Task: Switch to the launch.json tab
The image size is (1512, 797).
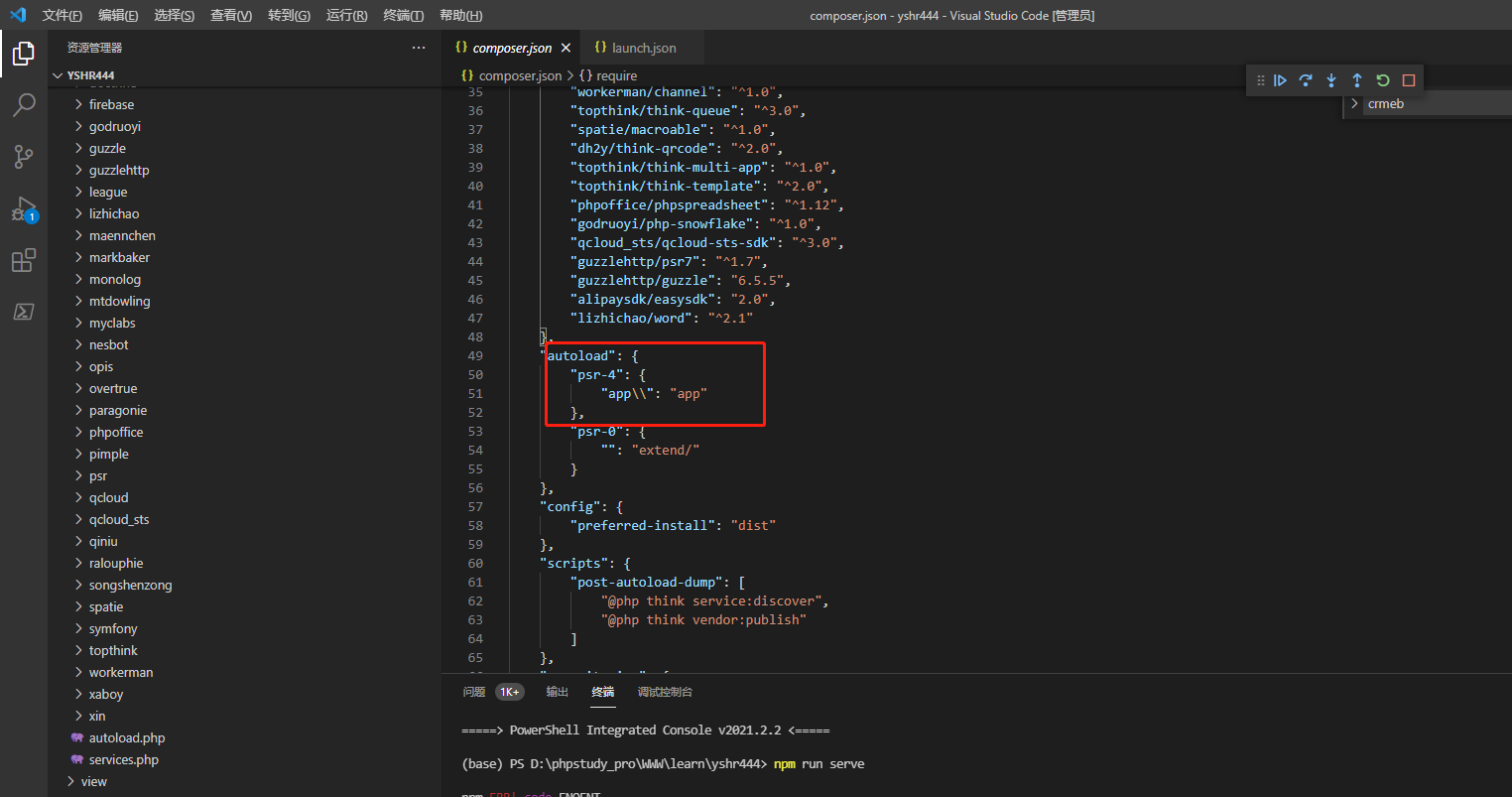Action: pos(641,47)
